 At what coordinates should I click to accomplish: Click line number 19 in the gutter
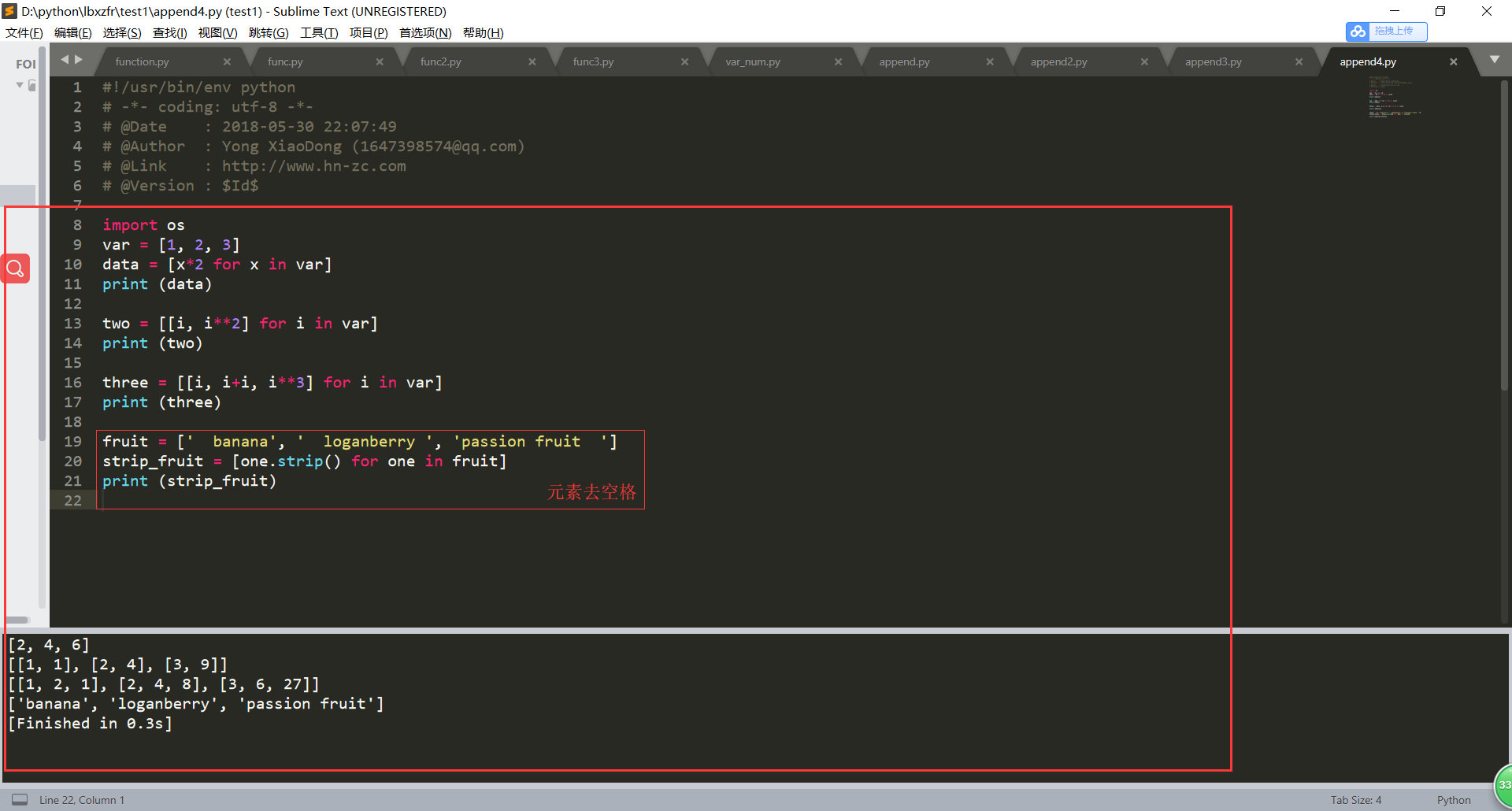[x=73, y=442]
